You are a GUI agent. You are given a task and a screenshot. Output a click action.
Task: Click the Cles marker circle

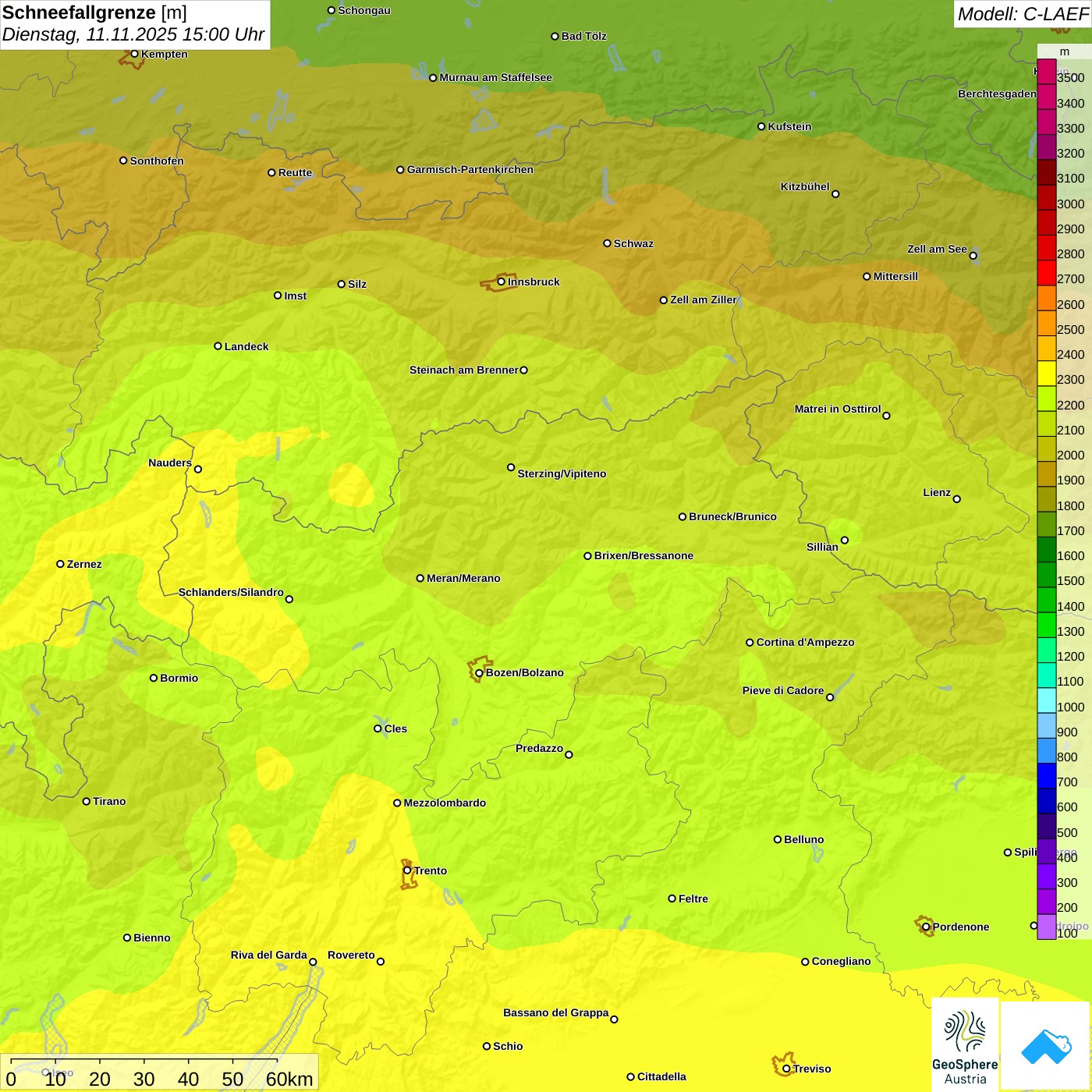tap(378, 729)
